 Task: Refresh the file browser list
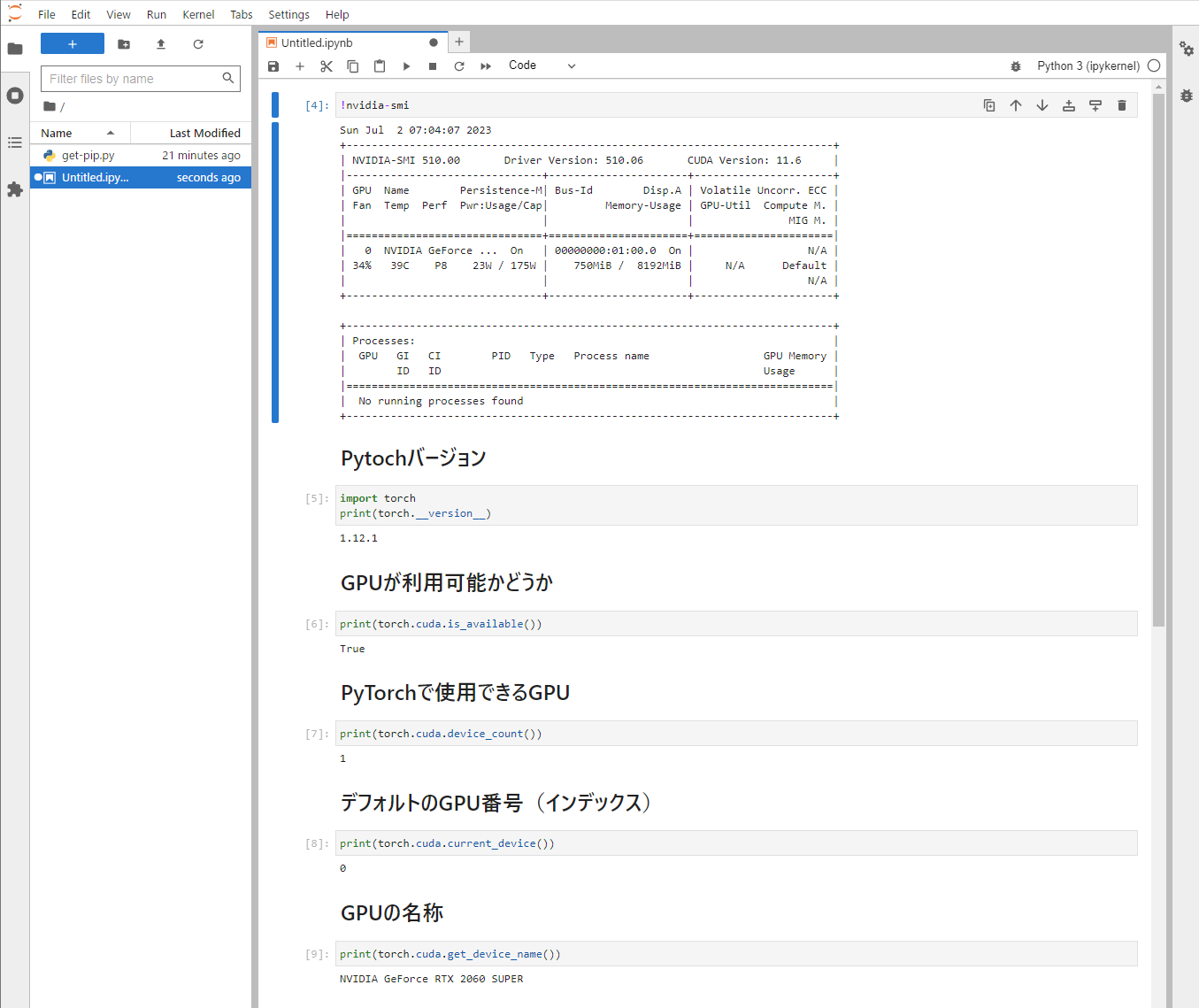tap(198, 44)
